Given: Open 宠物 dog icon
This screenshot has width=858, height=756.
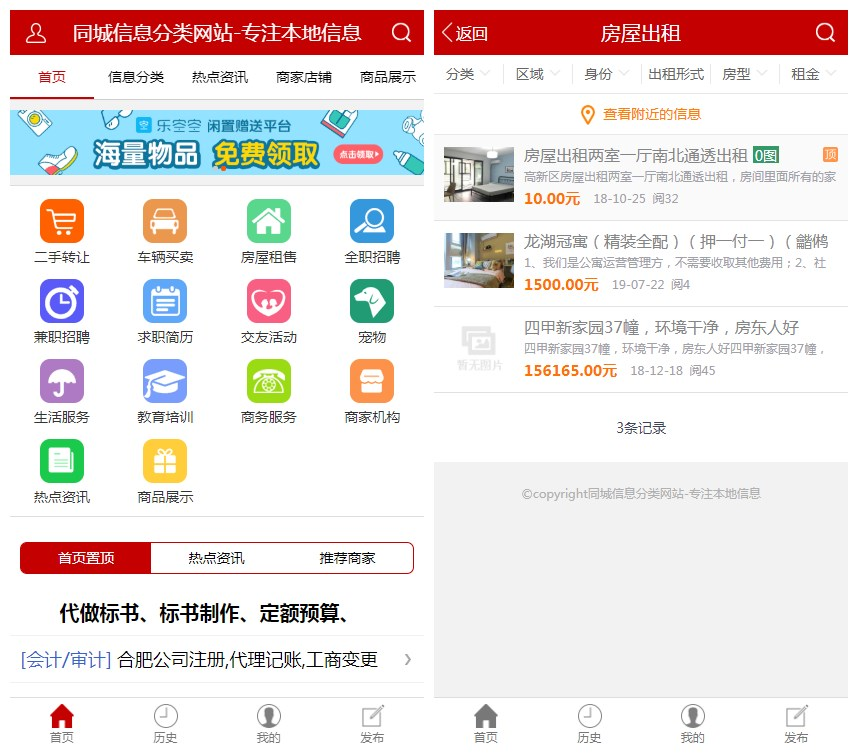Looking at the screenshot, I should point(372,301).
